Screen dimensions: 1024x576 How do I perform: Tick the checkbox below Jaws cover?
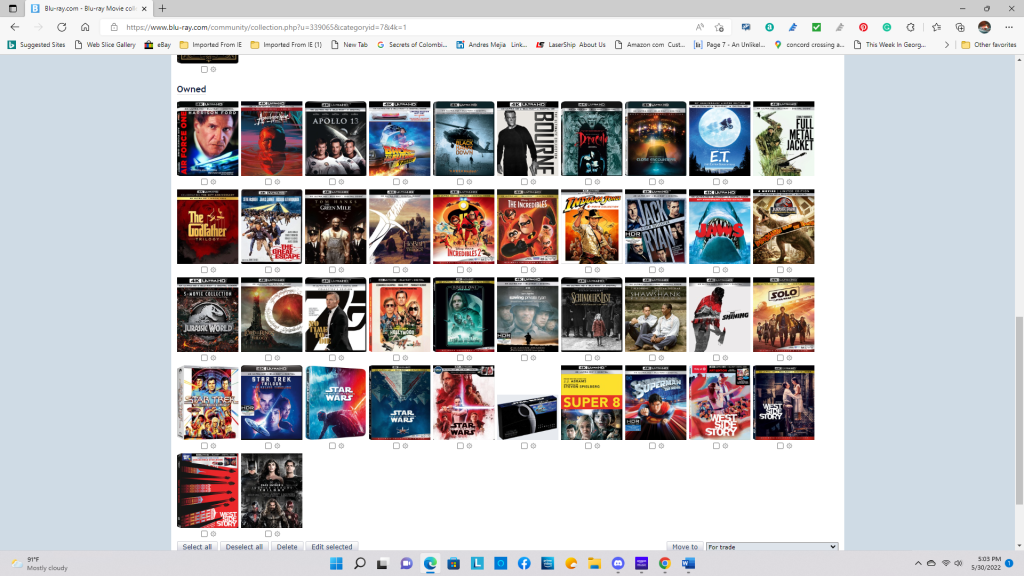(716, 270)
